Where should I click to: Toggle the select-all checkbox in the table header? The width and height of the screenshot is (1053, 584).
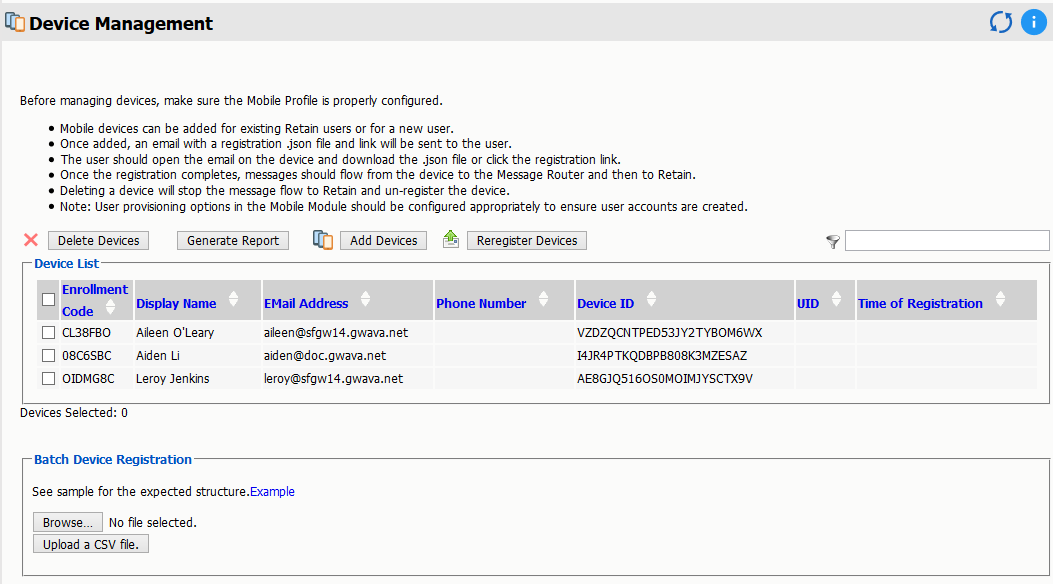tap(47, 299)
